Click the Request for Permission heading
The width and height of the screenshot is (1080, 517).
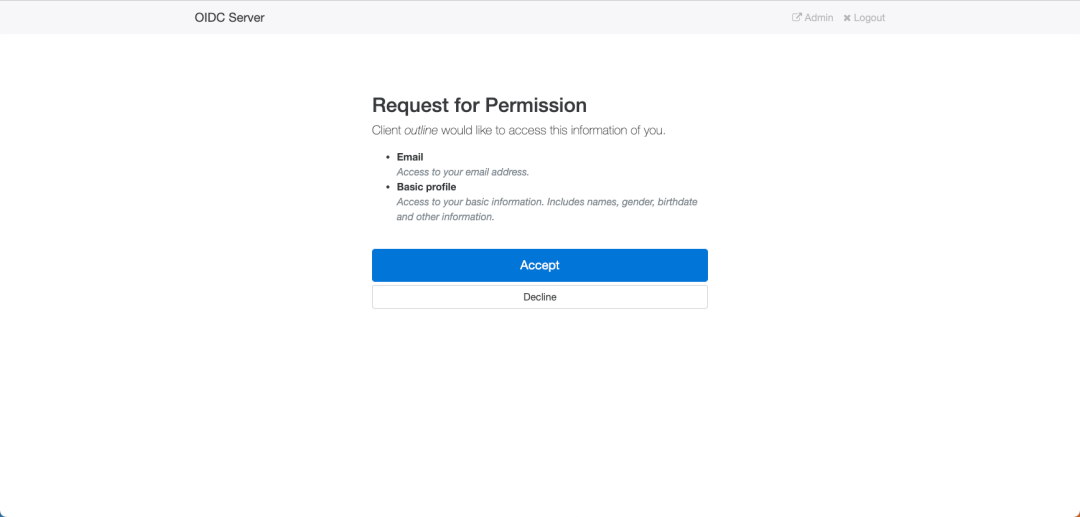pyautogui.click(x=479, y=105)
